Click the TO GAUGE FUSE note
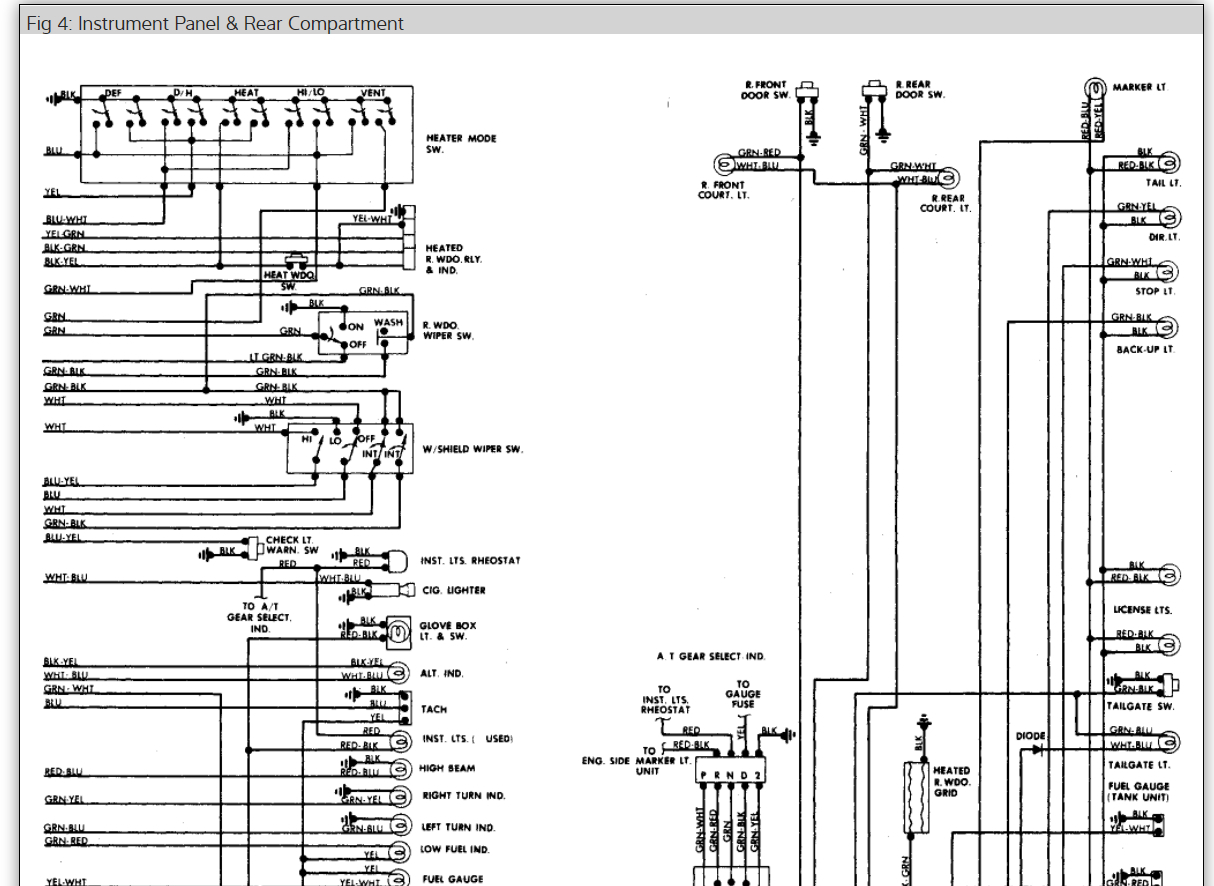 743,695
